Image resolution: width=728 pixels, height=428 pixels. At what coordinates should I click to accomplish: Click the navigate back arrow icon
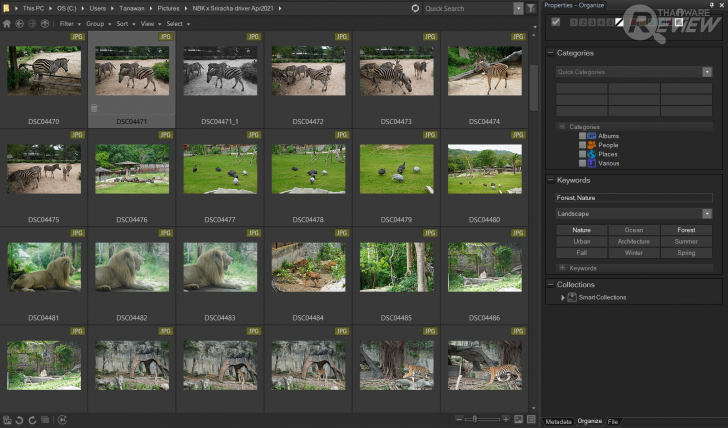(x=19, y=23)
